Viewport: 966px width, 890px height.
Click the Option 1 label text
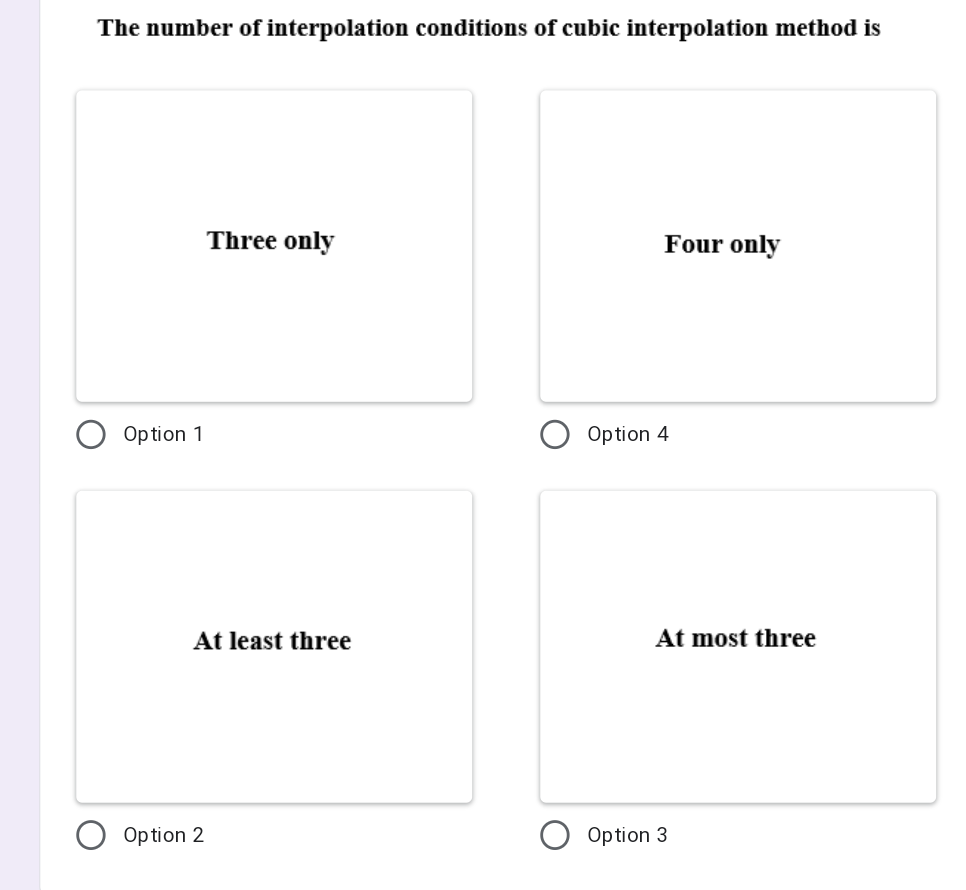pyautogui.click(x=163, y=434)
